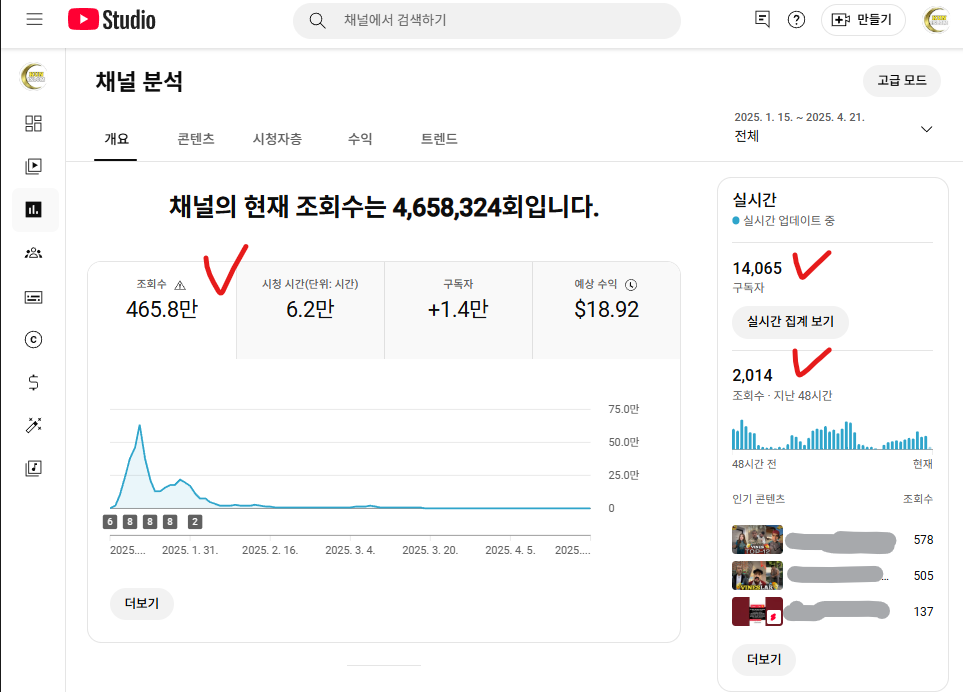Open Customization magic wand sidebar icon

(x=33, y=425)
